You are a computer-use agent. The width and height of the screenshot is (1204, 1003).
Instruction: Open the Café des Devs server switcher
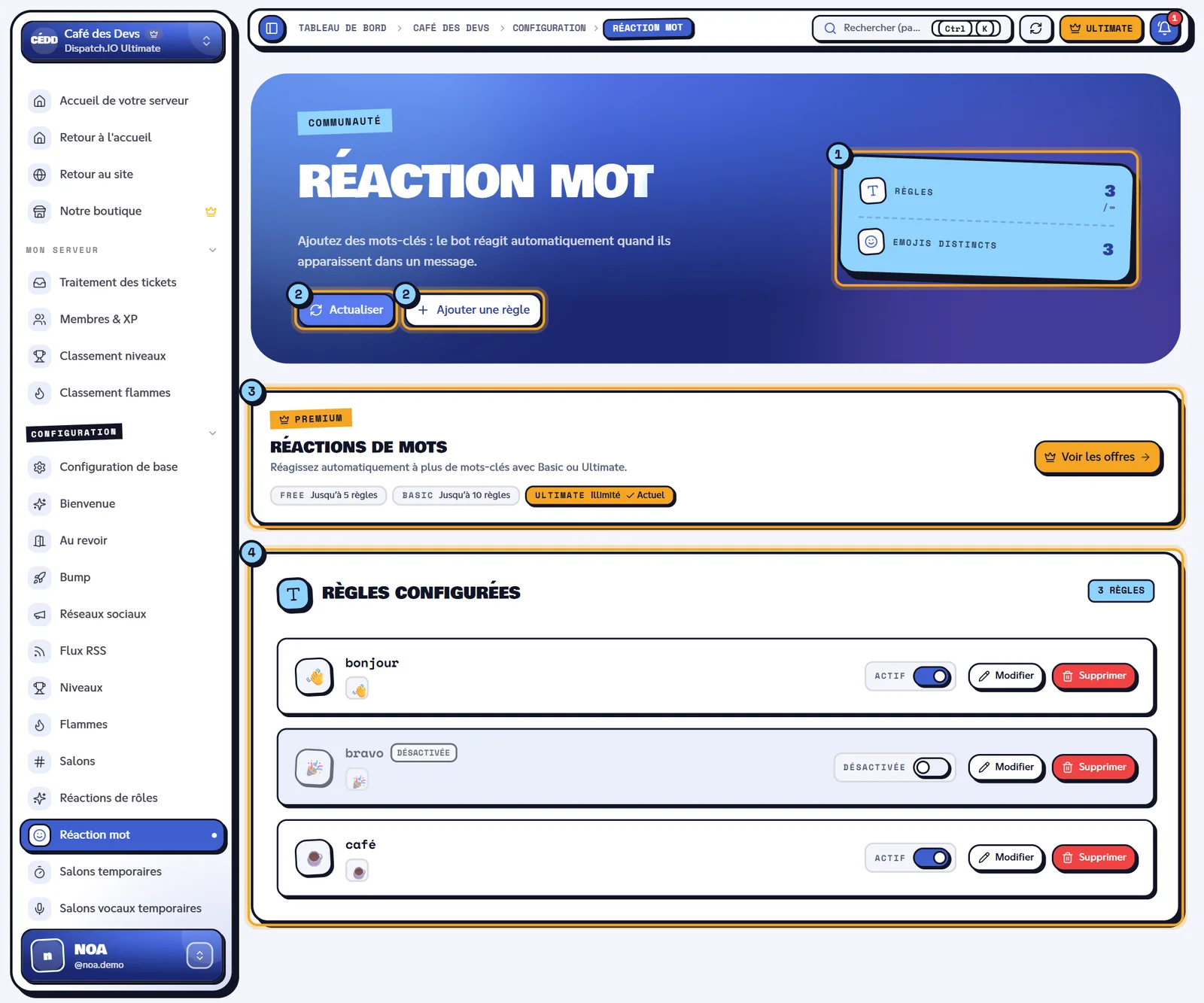123,41
